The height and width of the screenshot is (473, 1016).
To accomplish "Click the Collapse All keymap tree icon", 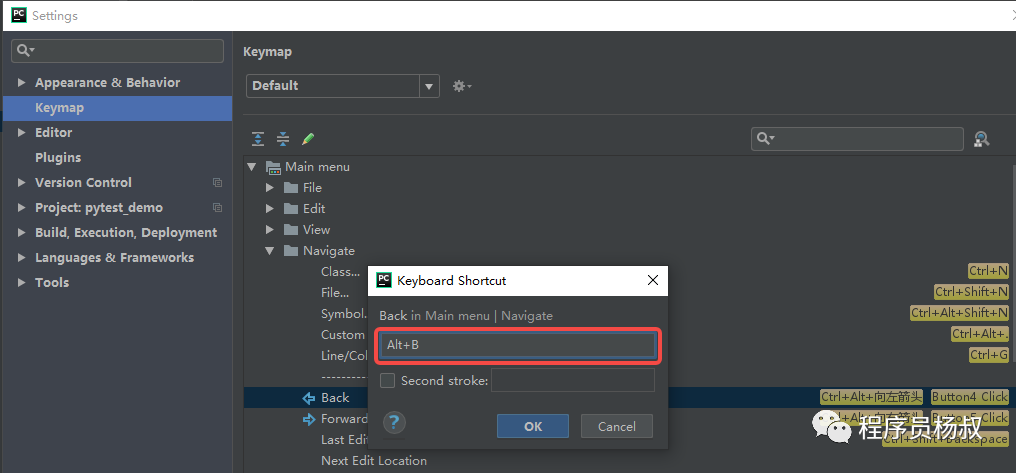I will tap(283, 139).
